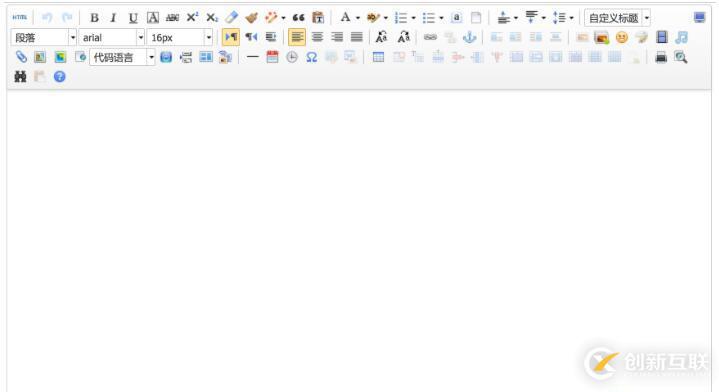The image size is (719, 392).
Task: Toggle subscript X₂ formatting
Action: coord(212,17)
